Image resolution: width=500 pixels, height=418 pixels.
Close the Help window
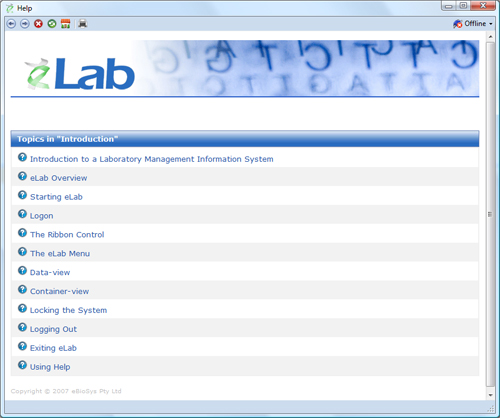(x=483, y=6)
